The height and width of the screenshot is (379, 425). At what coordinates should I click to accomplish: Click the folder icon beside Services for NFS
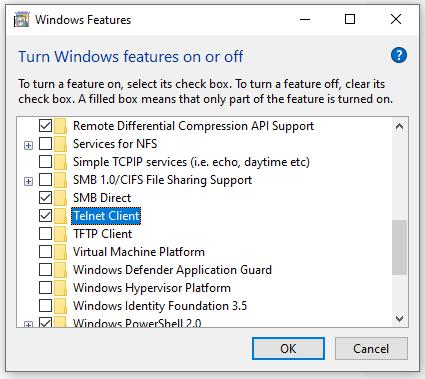(x=60, y=144)
